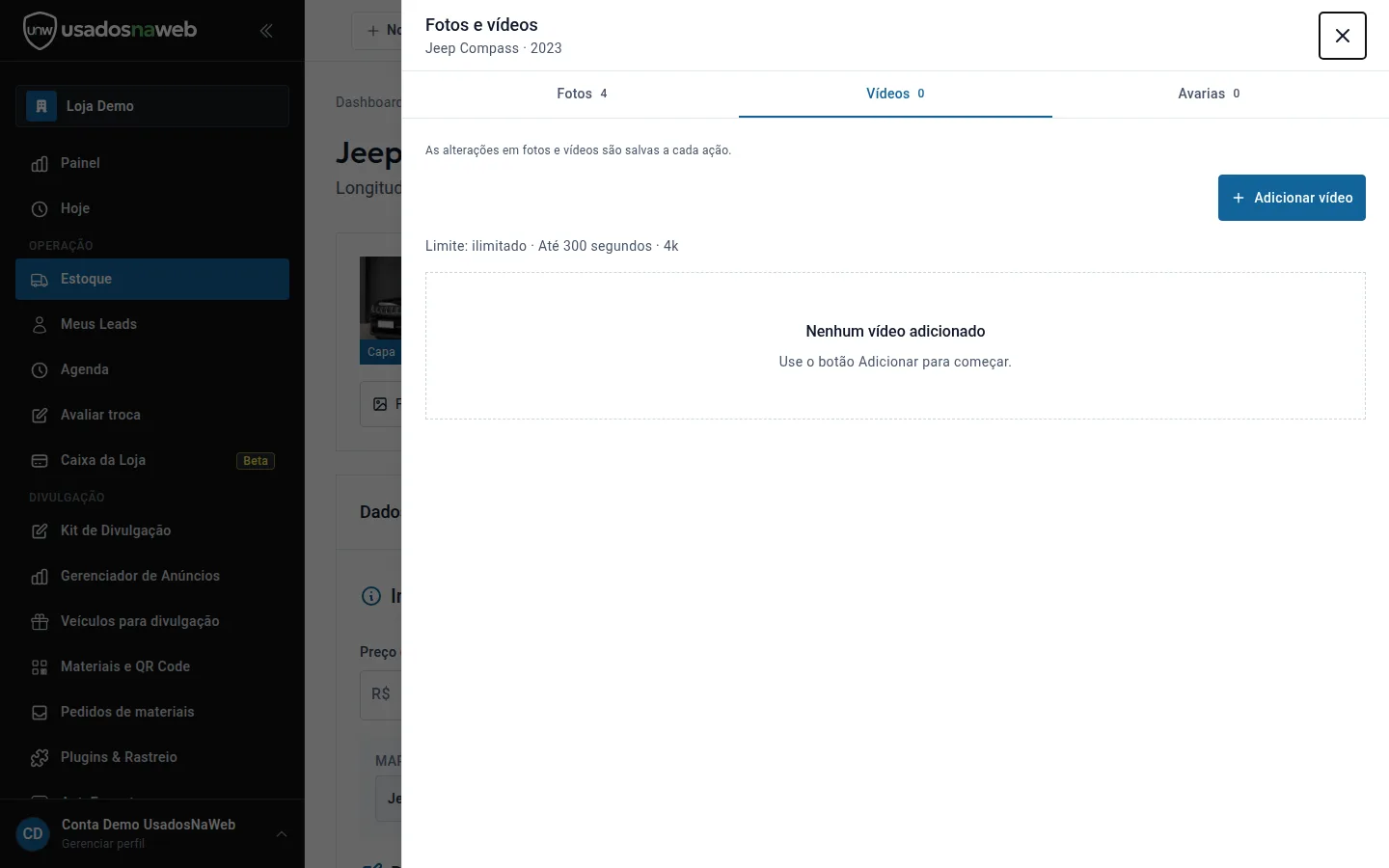Click Materiais e QR Code icon
The width and height of the screenshot is (1389, 868).
tap(40, 667)
